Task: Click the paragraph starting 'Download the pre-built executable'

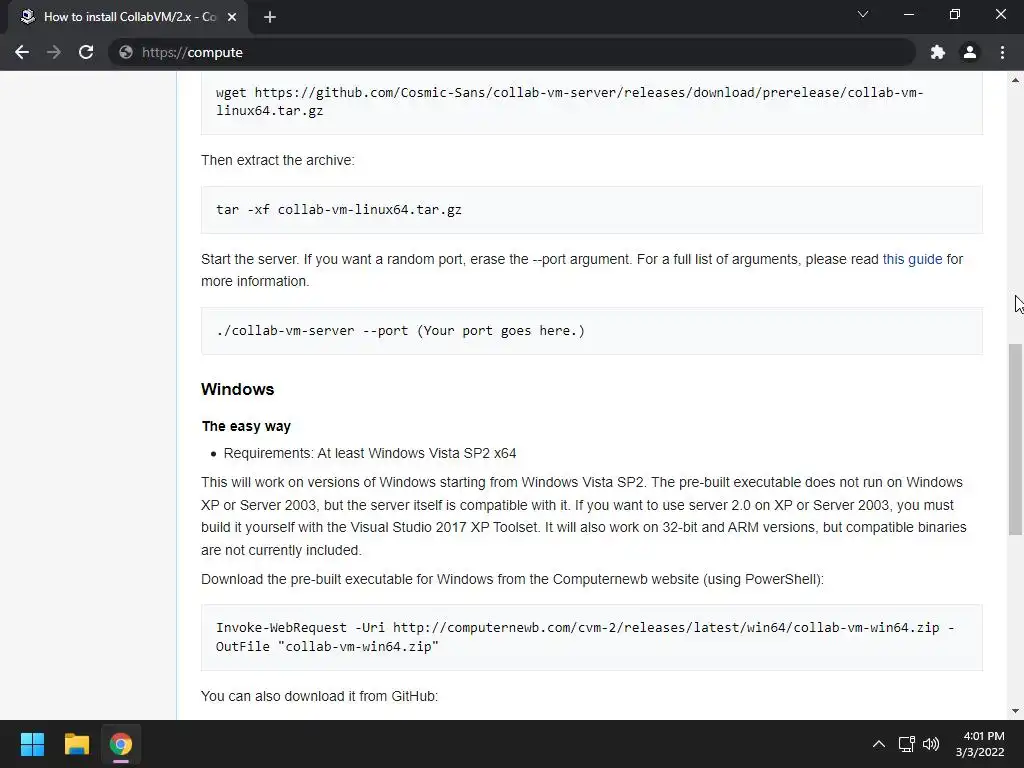Action: pyautogui.click(x=513, y=579)
